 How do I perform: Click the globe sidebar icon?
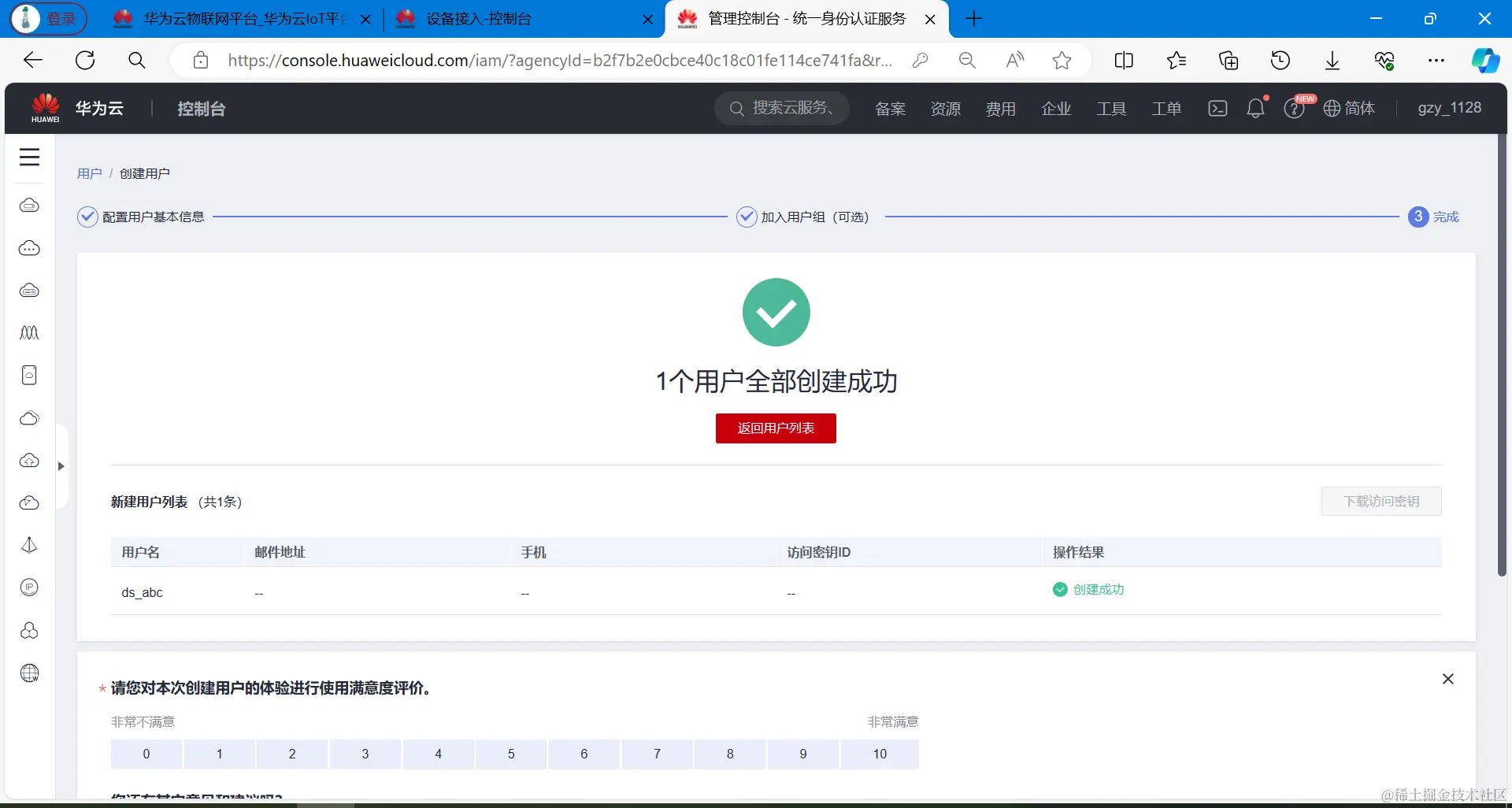click(29, 673)
